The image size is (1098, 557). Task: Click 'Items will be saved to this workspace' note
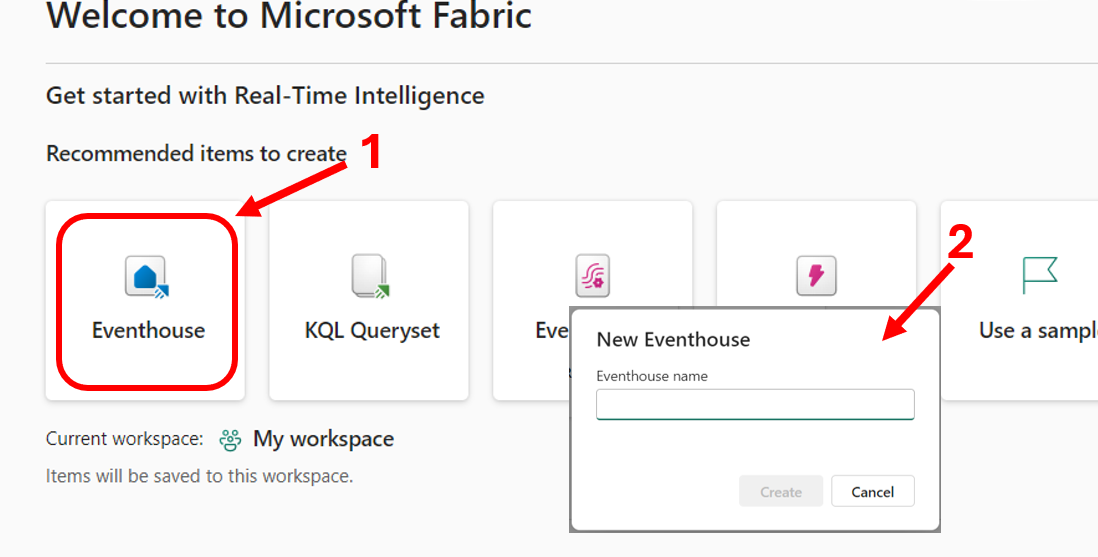(199, 476)
